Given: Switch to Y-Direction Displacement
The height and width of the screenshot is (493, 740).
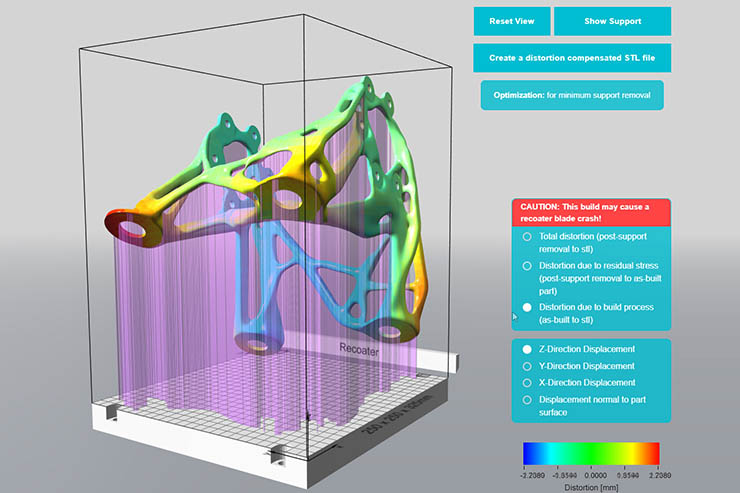Looking at the screenshot, I should (526, 366).
